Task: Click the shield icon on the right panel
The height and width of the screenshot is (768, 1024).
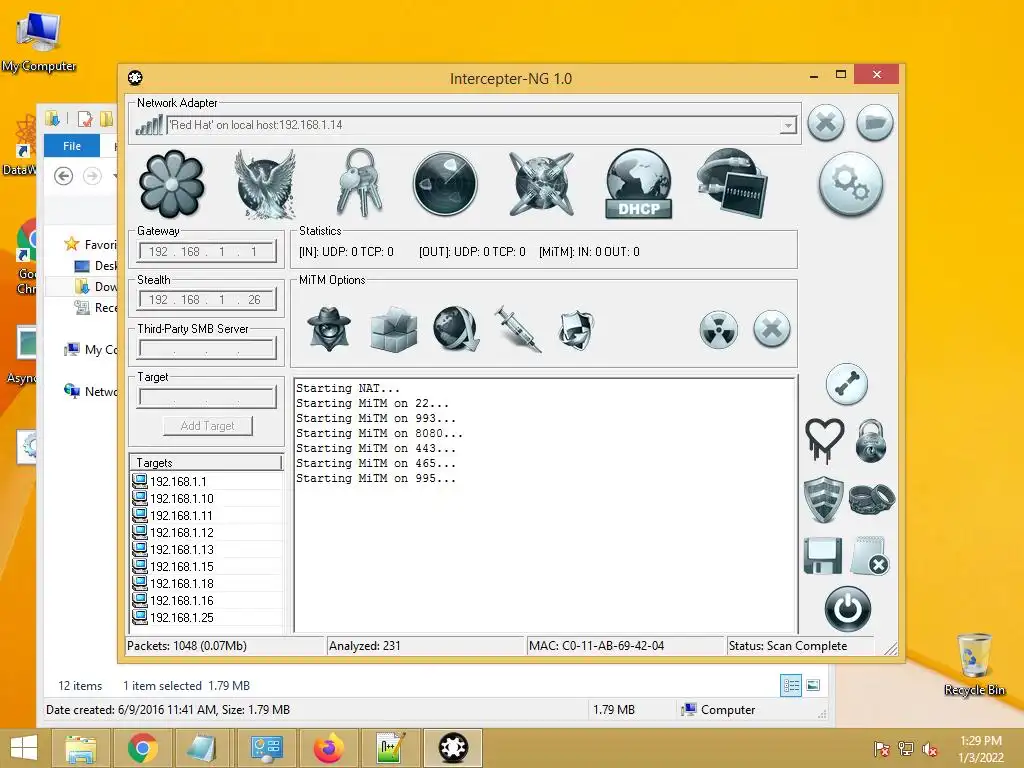Action: pos(824,499)
